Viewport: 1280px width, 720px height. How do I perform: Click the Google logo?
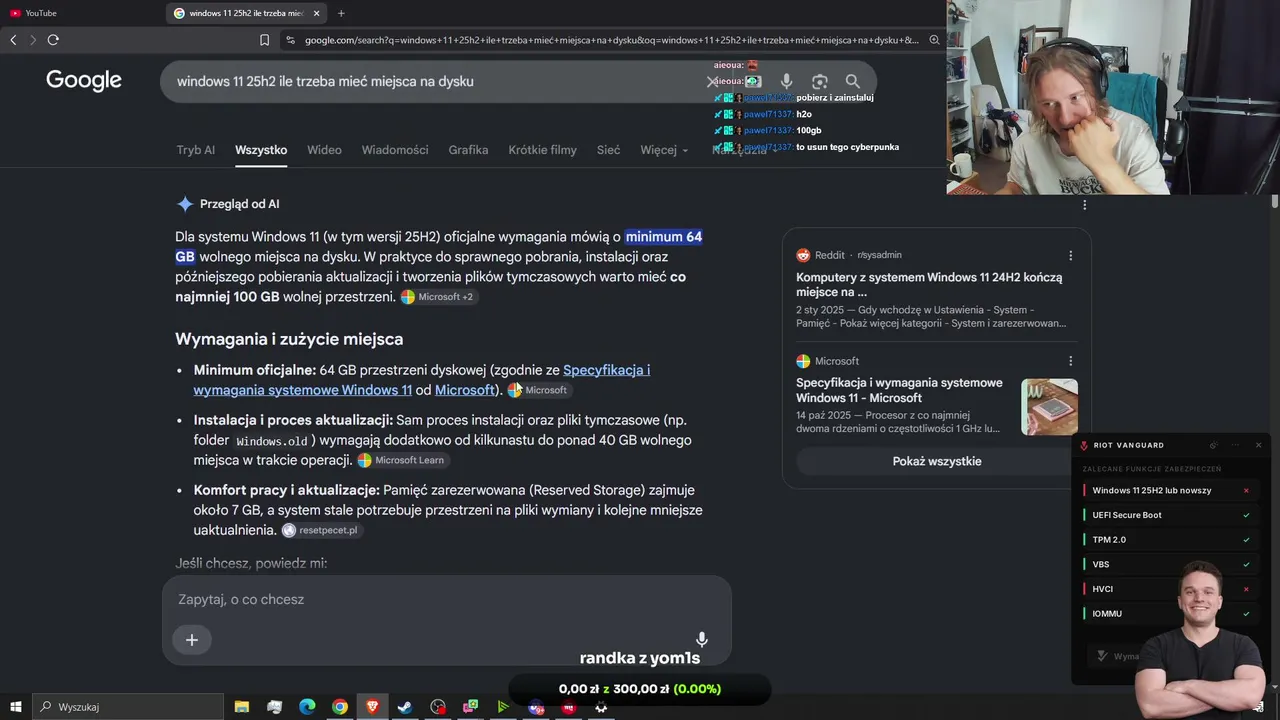pos(84,81)
